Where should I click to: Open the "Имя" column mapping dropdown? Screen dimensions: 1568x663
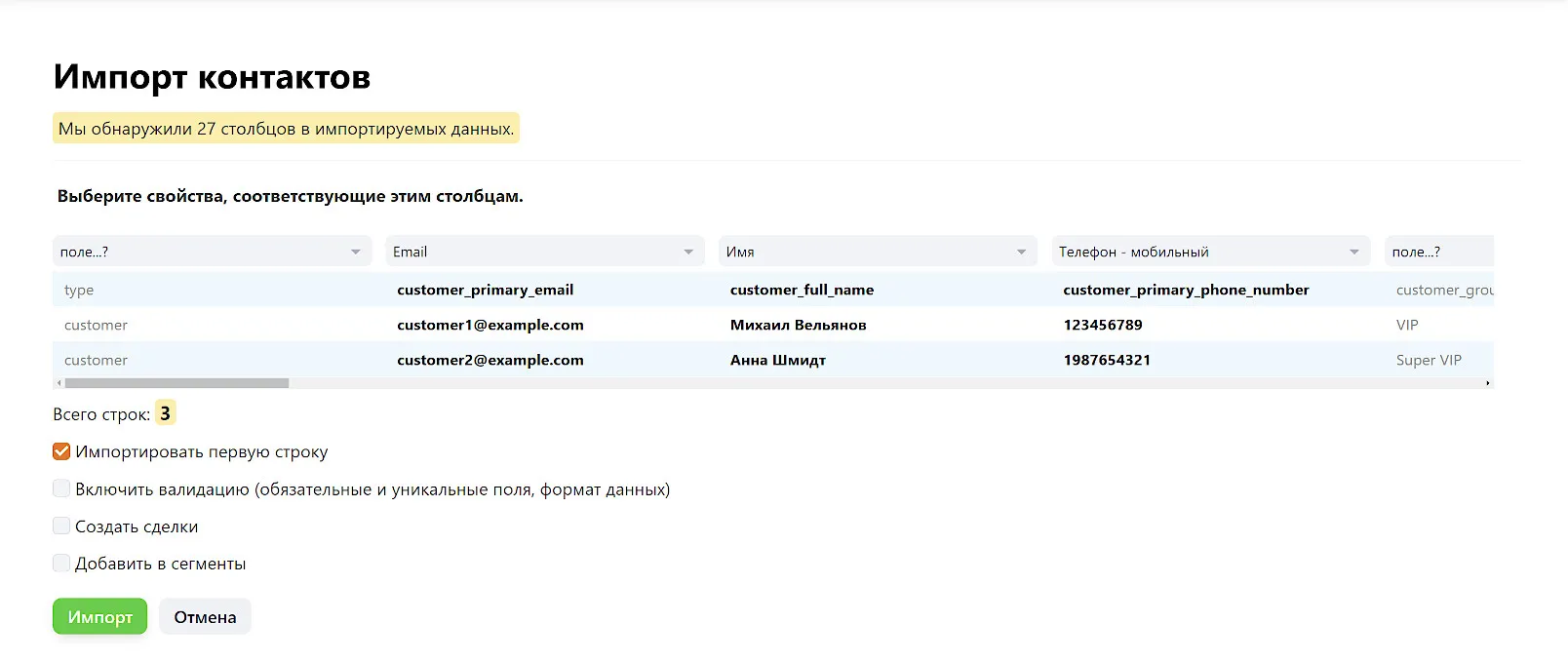pyautogui.click(x=878, y=252)
